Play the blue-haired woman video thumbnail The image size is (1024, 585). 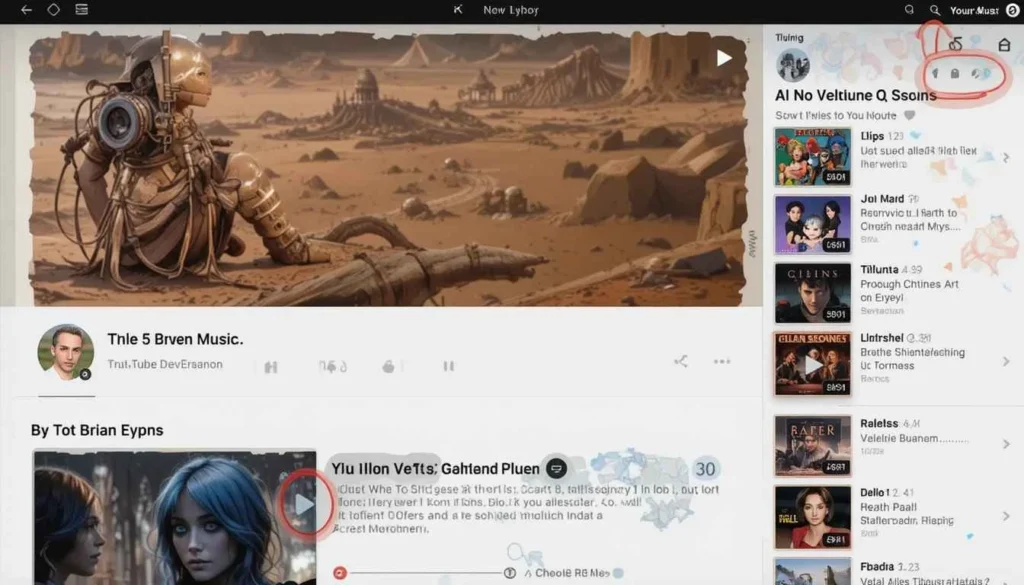click(x=305, y=504)
